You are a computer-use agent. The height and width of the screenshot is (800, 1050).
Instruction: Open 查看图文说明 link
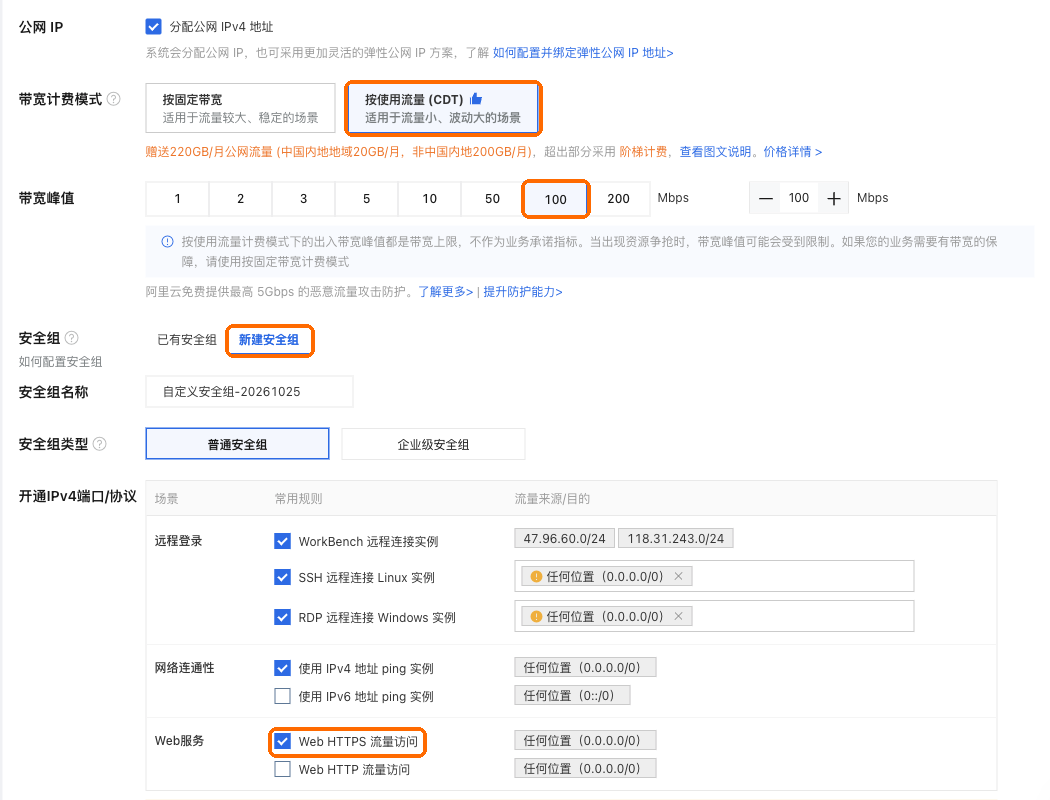tap(715, 152)
